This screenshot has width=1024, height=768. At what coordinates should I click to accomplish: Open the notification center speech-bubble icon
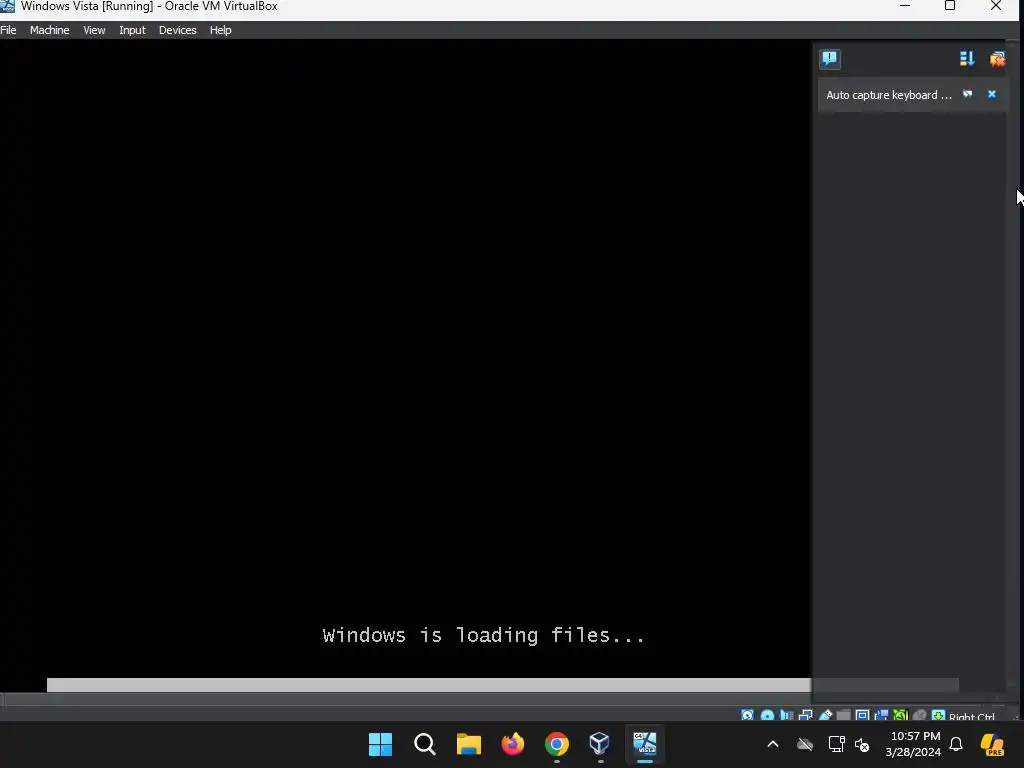click(829, 59)
